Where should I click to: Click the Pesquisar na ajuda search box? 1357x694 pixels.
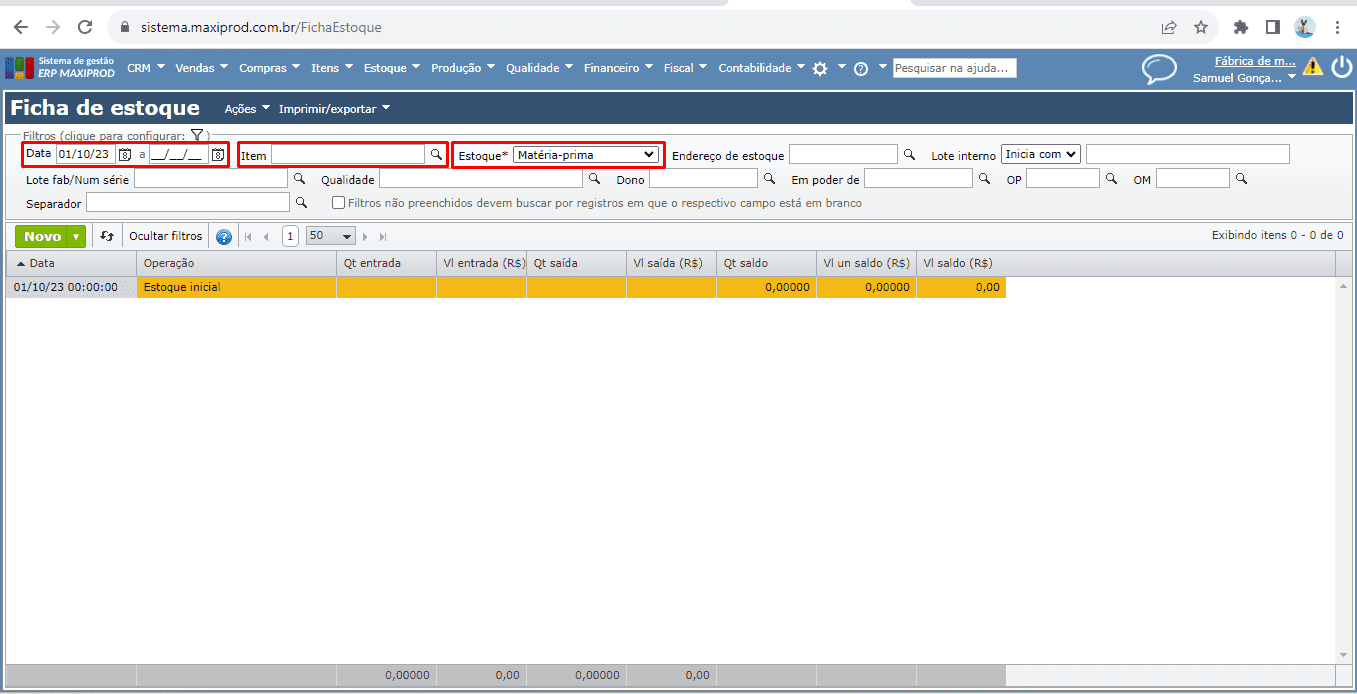point(955,68)
